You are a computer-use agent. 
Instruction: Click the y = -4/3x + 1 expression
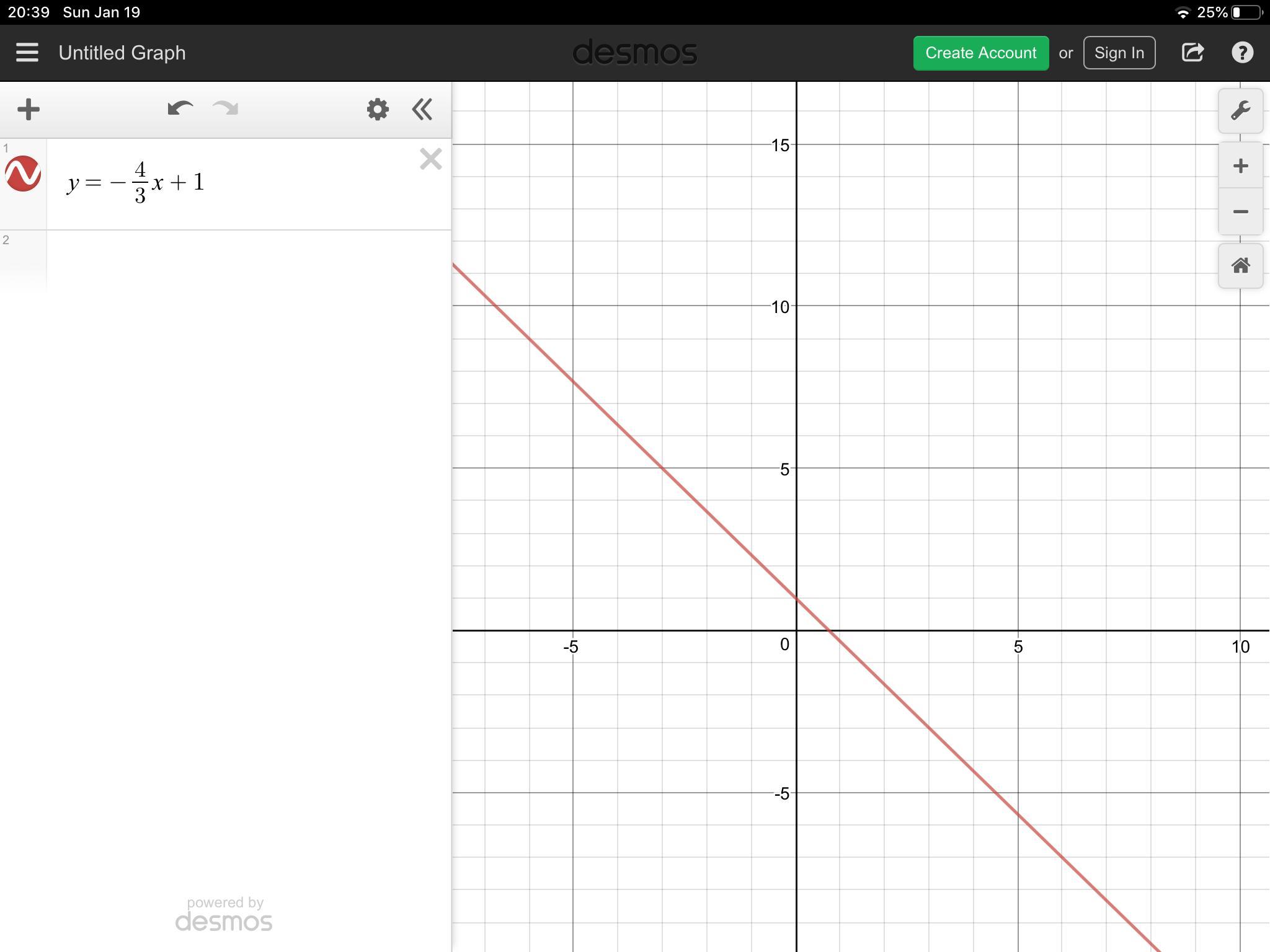coord(136,182)
